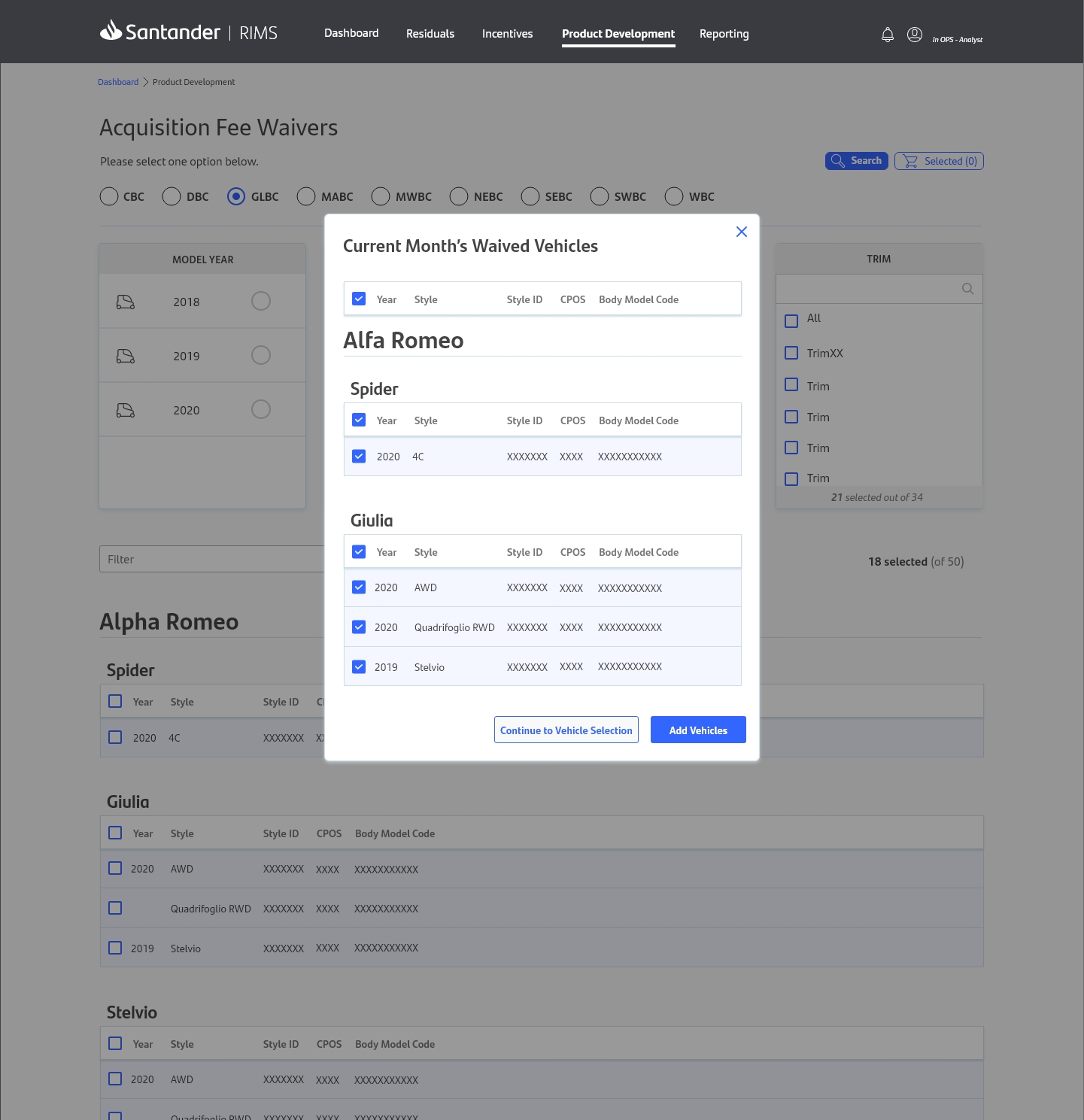The image size is (1084, 1120).
Task: Uncheck the 2020 AWD row in dialog
Action: click(359, 587)
